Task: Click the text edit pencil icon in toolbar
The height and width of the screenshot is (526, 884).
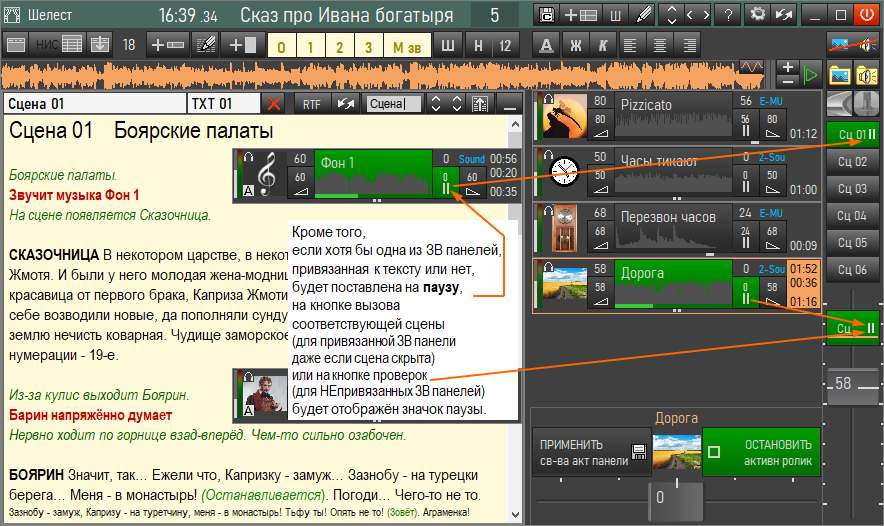Action: pyautogui.click(x=205, y=45)
